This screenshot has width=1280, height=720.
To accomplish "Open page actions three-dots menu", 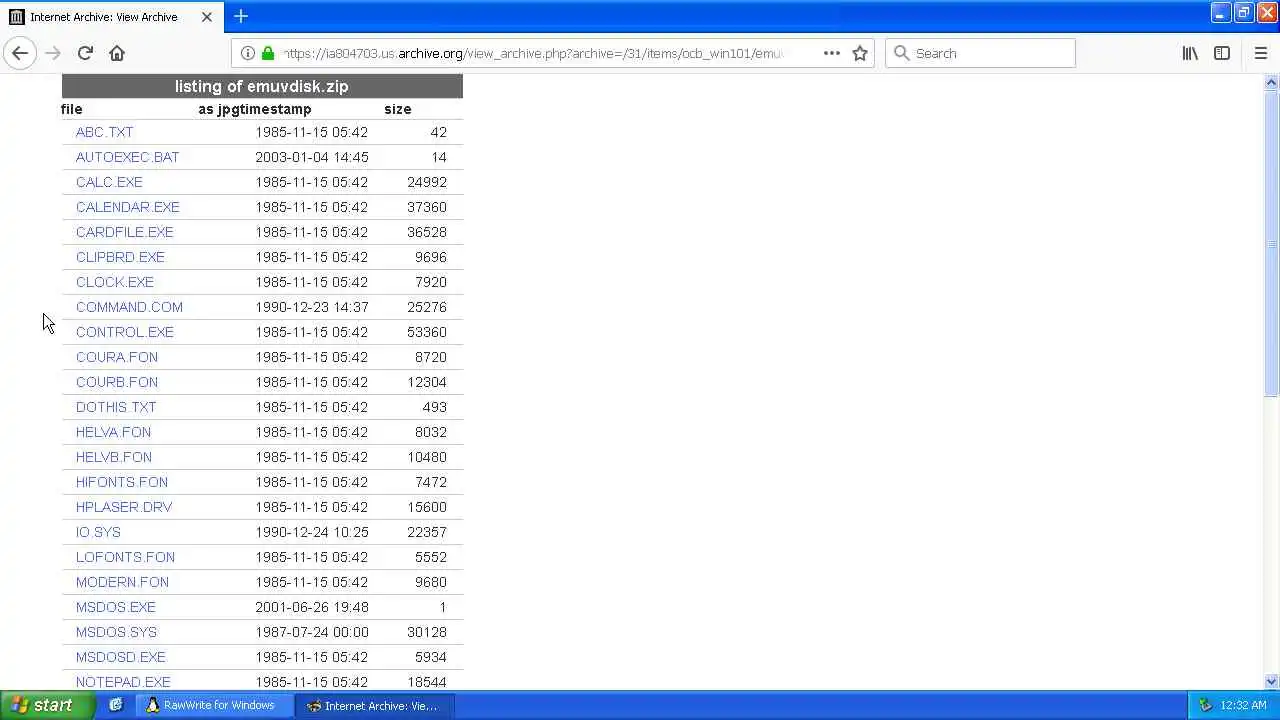I will pyautogui.click(x=831, y=53).
